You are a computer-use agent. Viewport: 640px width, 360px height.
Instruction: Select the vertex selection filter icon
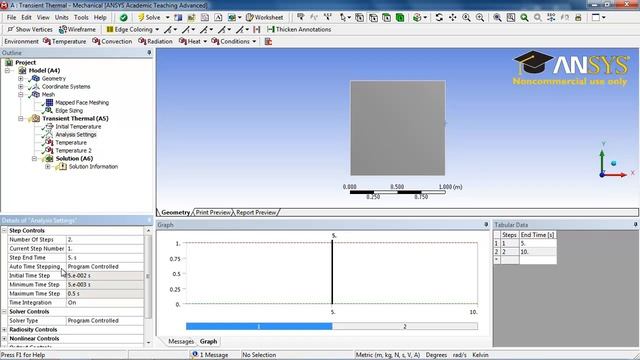coord(360,18)
